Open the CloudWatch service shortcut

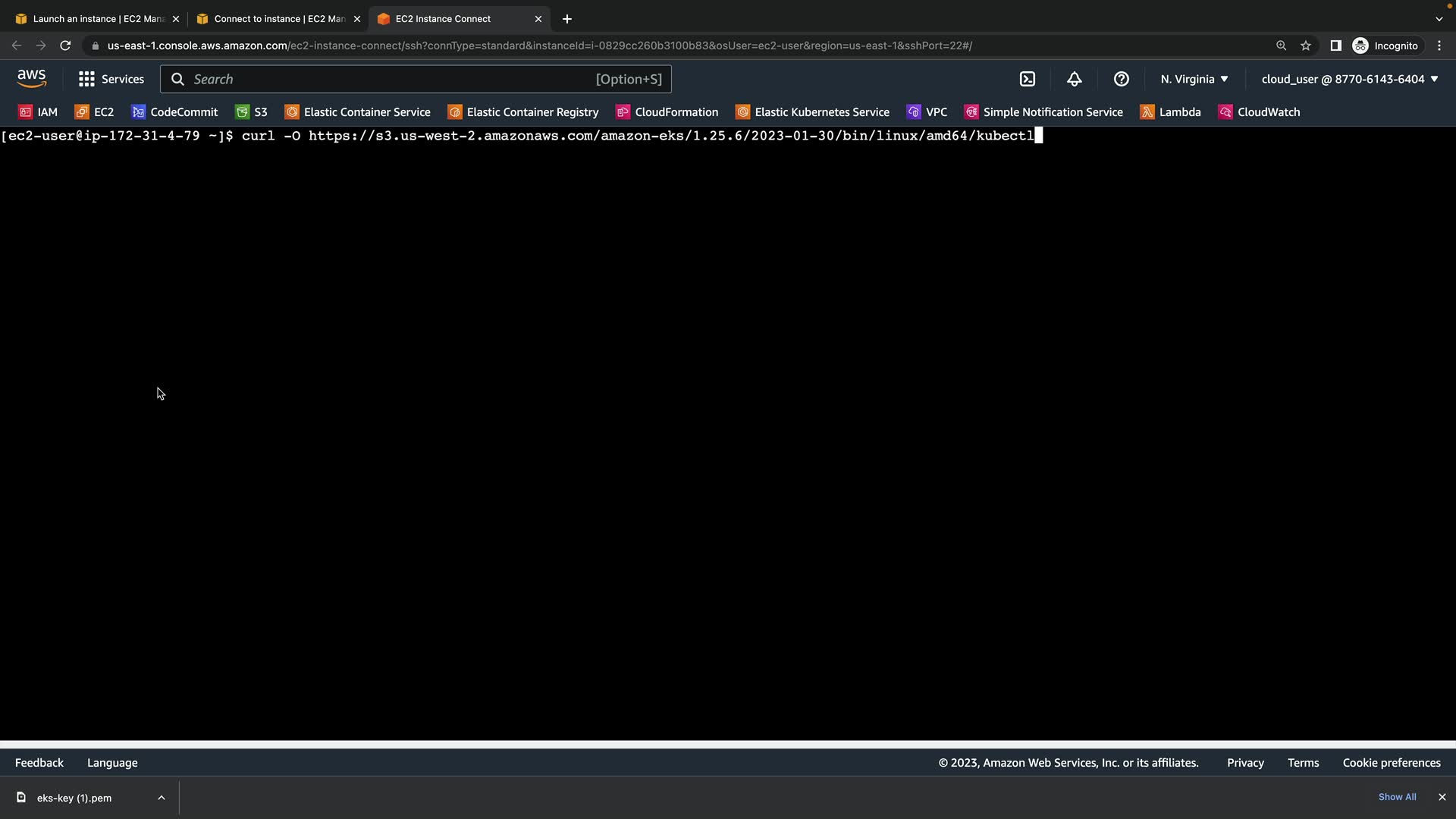1258,112
